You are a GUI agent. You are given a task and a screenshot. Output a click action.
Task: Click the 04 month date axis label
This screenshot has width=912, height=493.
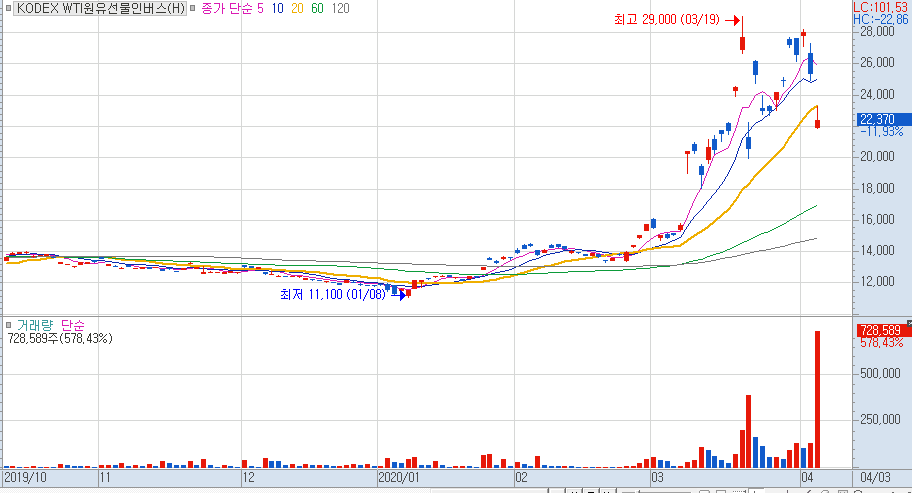coord(807,478)
